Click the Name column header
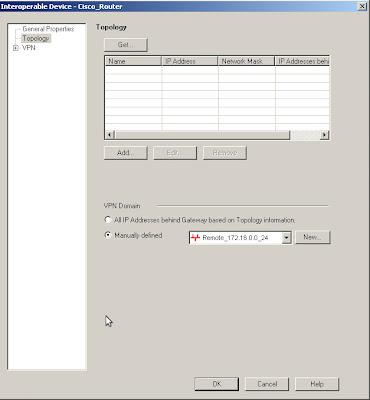 [133, 61]
